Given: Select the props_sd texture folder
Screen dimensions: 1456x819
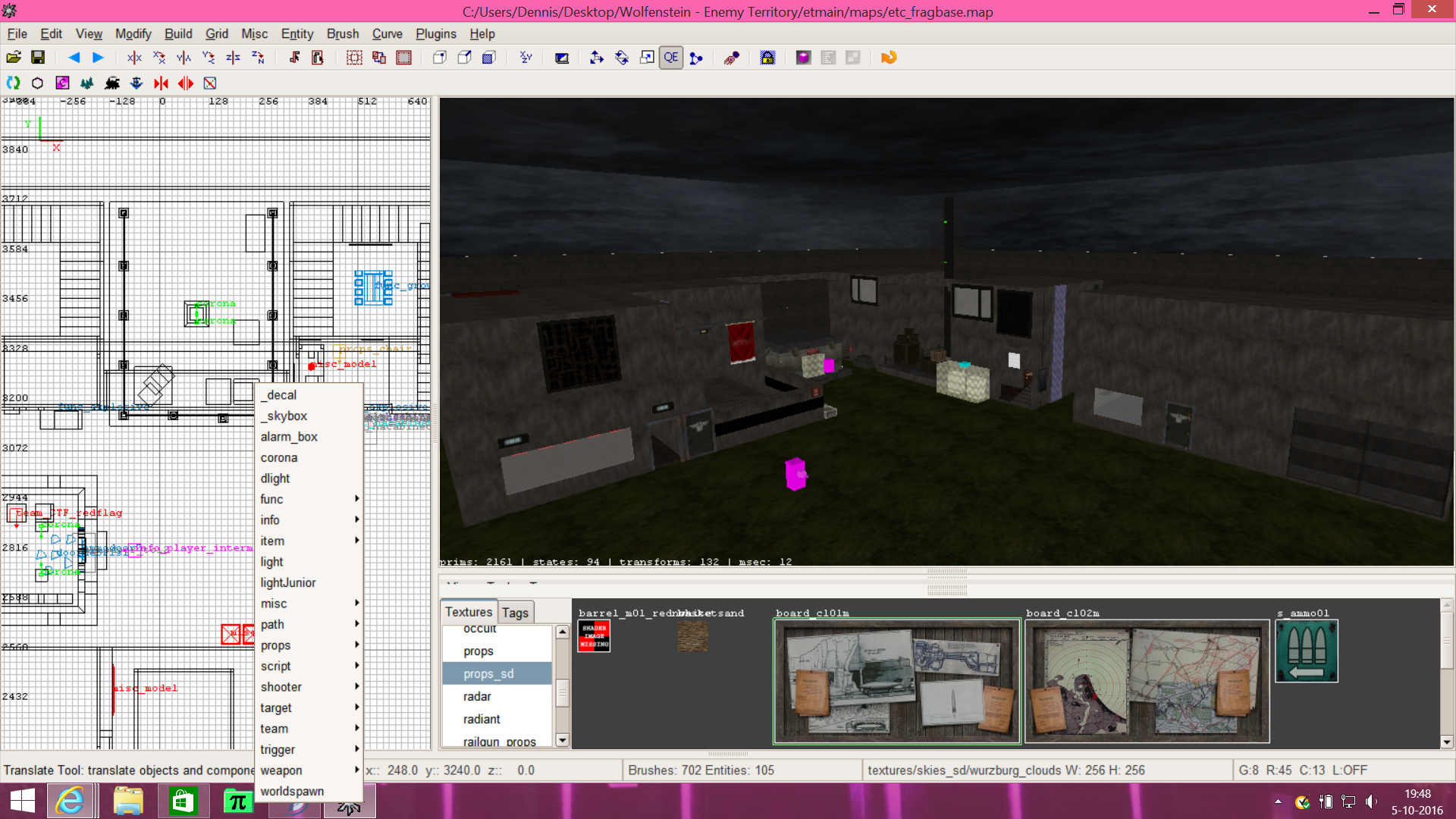Looking at the screenshot, I should [488, 673].
